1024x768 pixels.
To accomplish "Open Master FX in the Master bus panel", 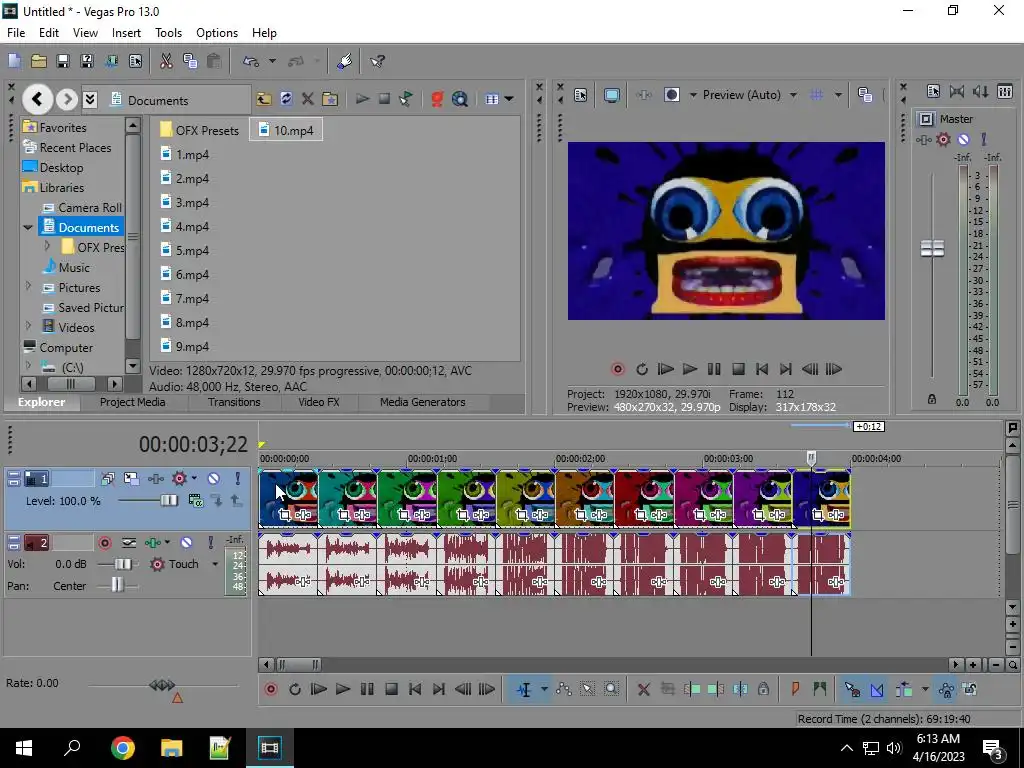I will (923, 139).
